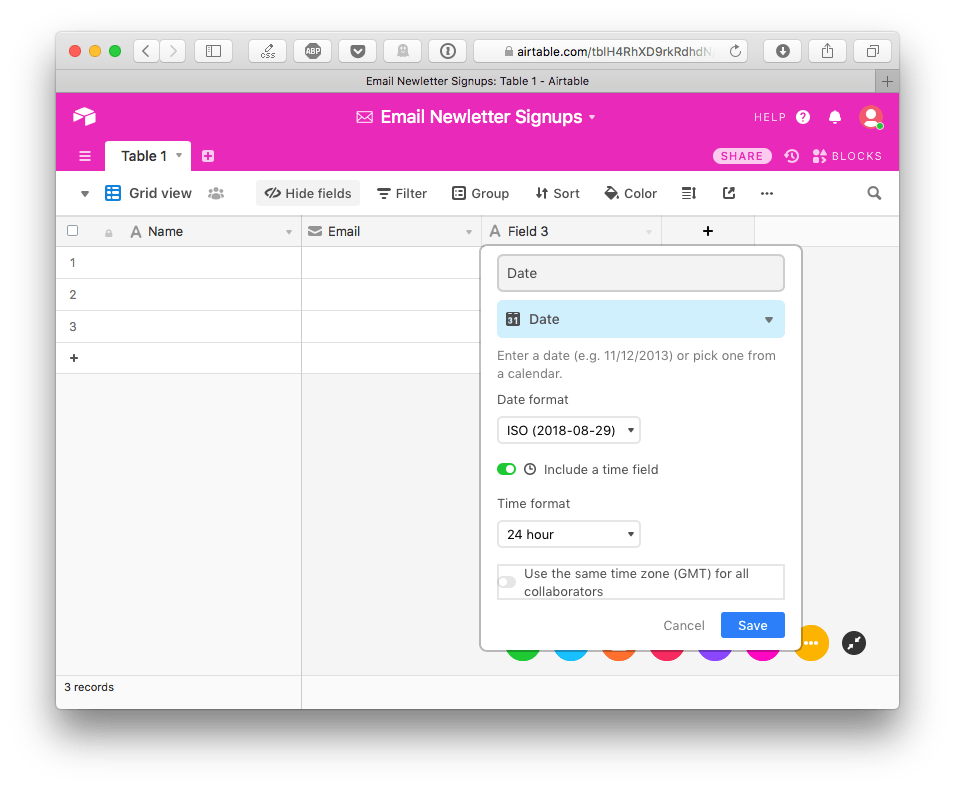
Task: Click the Email column header
Action: point(391,231)
